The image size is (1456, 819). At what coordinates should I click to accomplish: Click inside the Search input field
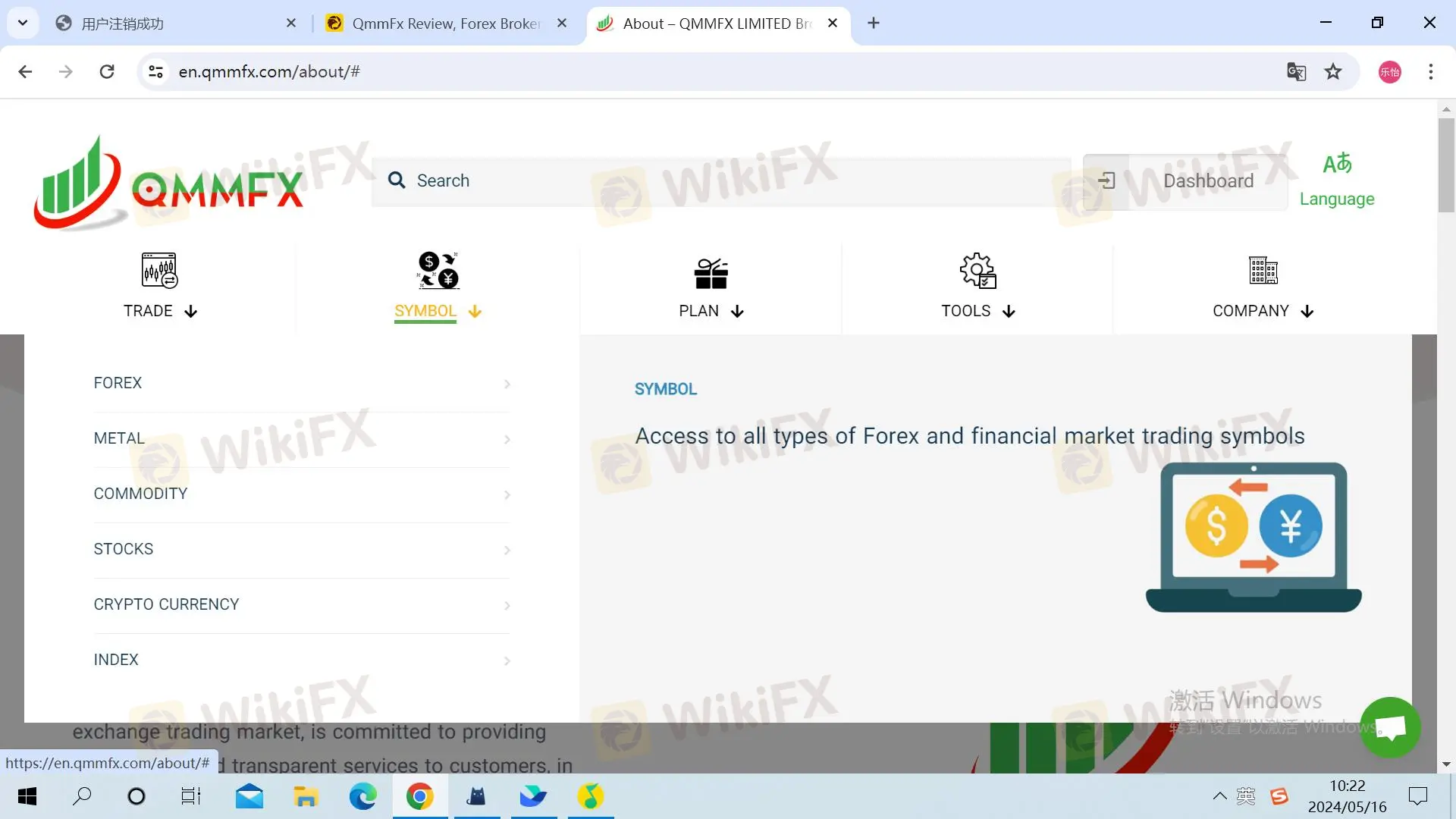pyautogui.click(x=720, y=181)
